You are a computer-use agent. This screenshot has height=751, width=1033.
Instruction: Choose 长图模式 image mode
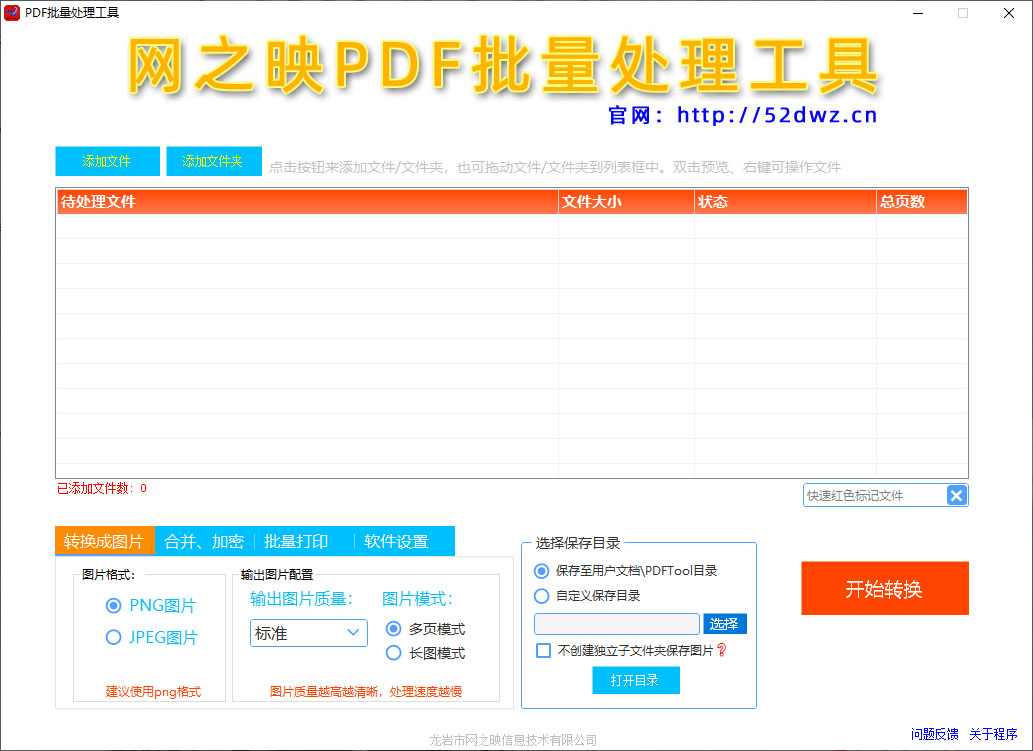[393, 653]
